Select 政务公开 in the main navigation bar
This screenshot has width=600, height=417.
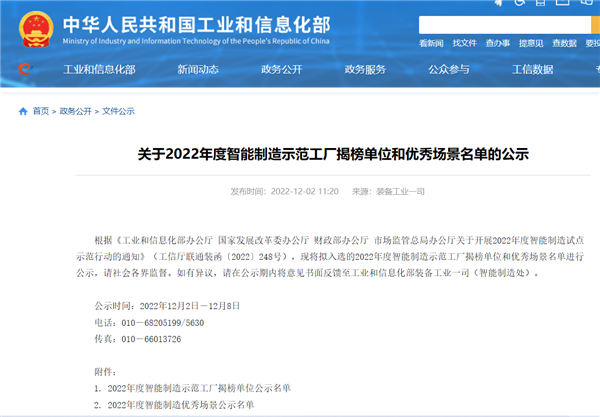[x=281, y=69]
